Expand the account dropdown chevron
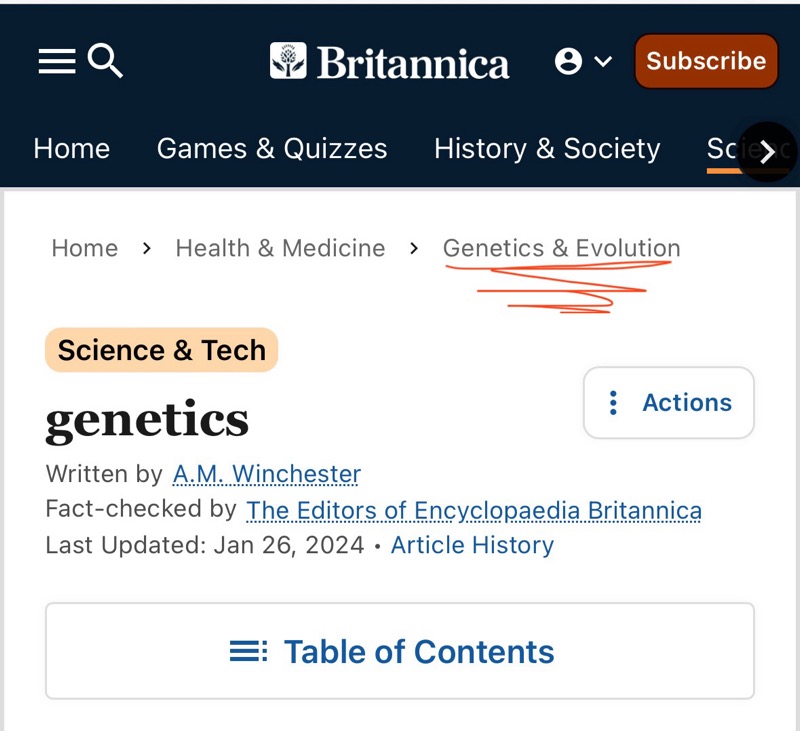This screenshot has width=800, height=731. click(x=603, y=62)
